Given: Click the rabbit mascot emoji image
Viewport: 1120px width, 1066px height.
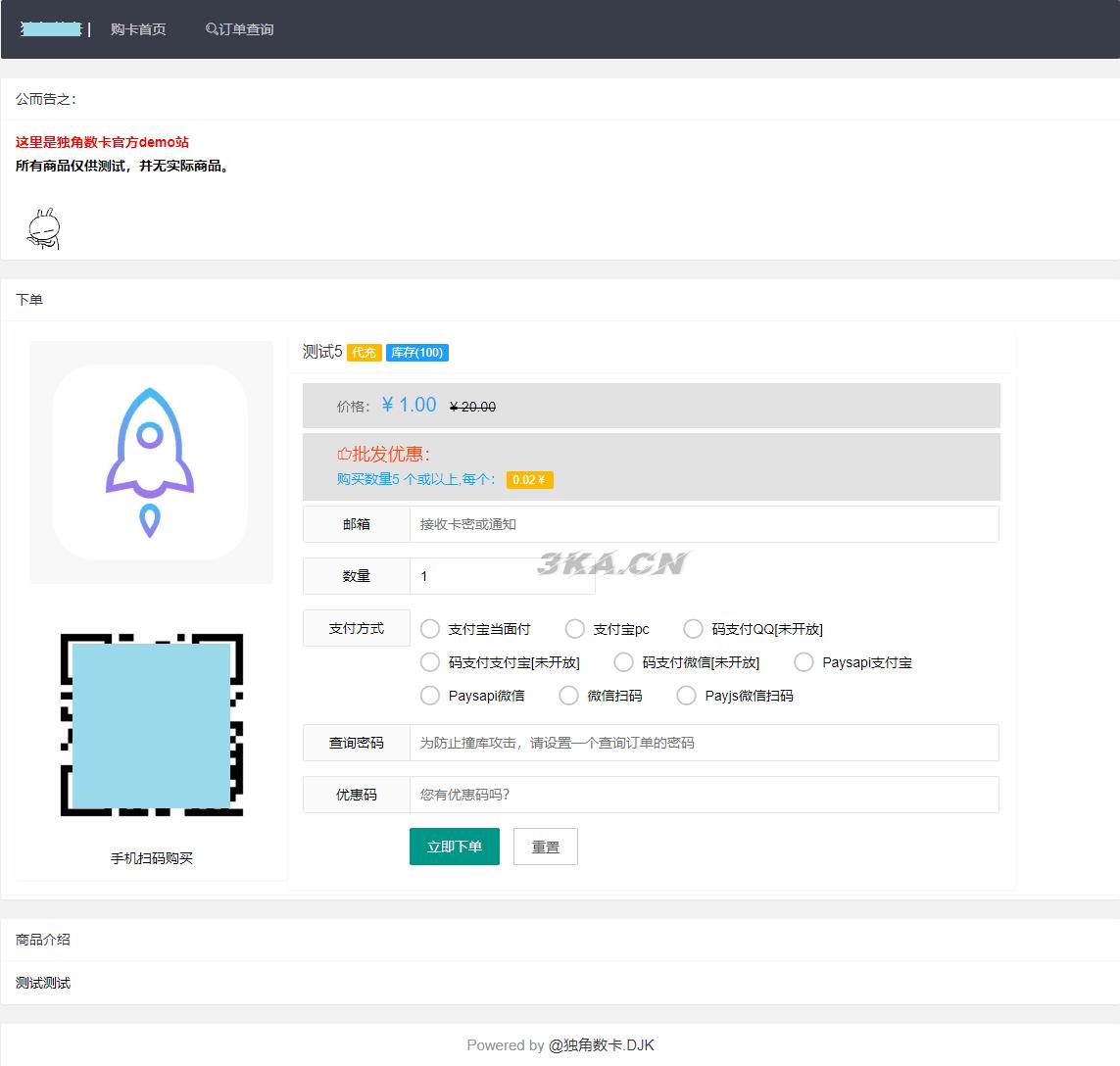Looking at the screenshot, I should click(43, 228).
